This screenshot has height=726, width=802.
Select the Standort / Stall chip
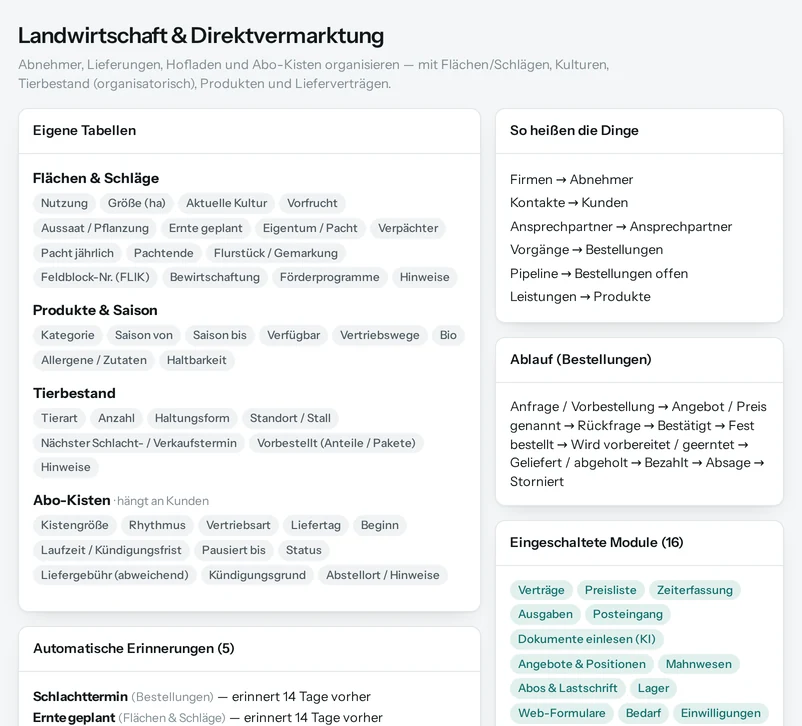pos(290,418)
